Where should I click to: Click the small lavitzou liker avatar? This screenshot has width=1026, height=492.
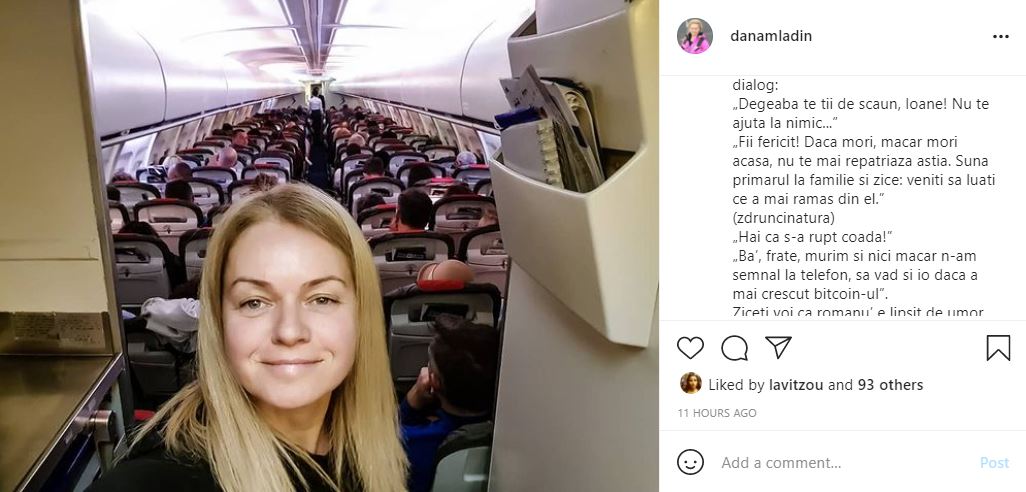pos(690,383)
